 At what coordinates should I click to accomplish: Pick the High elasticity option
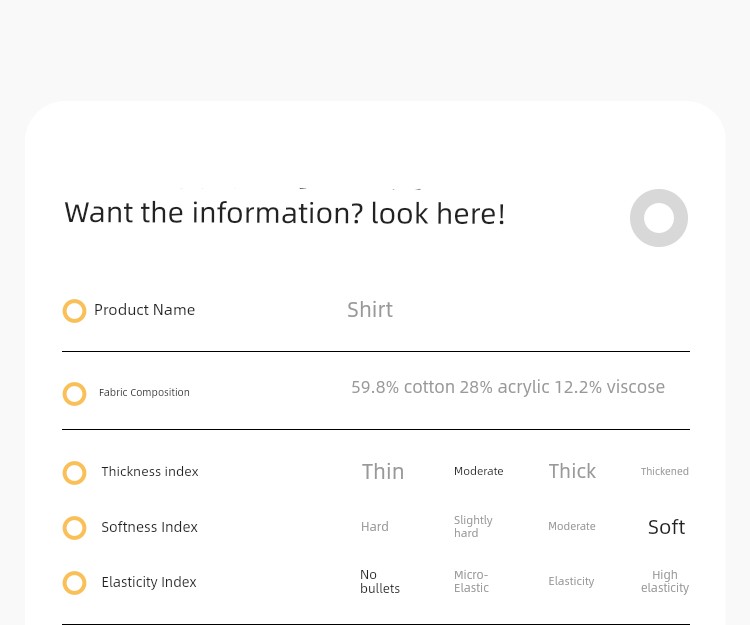coord(665,581)
